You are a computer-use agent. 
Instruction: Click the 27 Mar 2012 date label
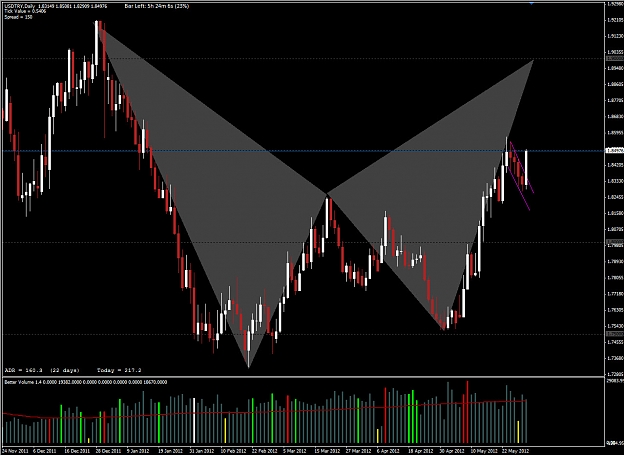(358, 450)
